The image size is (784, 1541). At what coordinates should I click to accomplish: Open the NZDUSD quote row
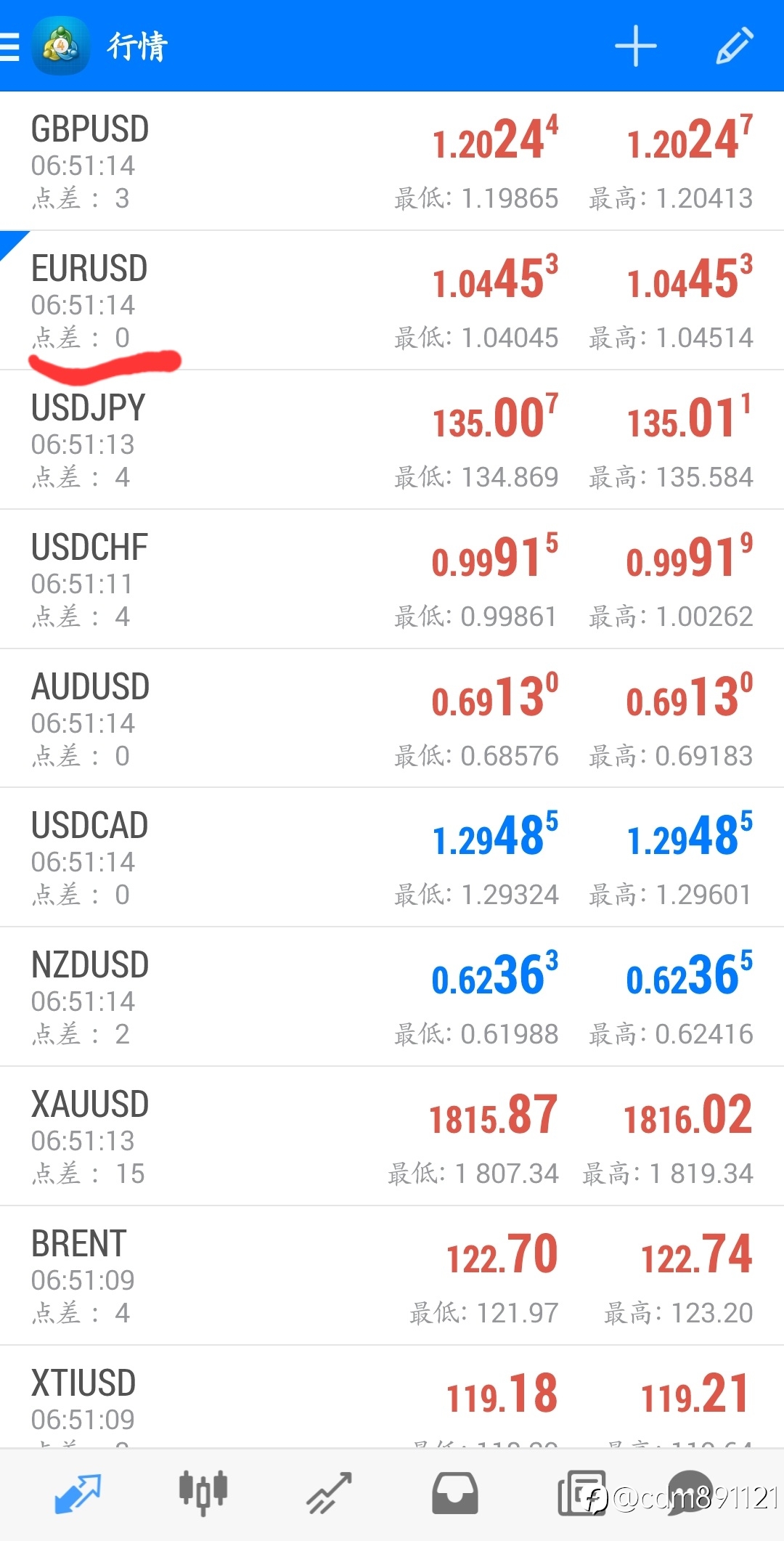(392, 997)
